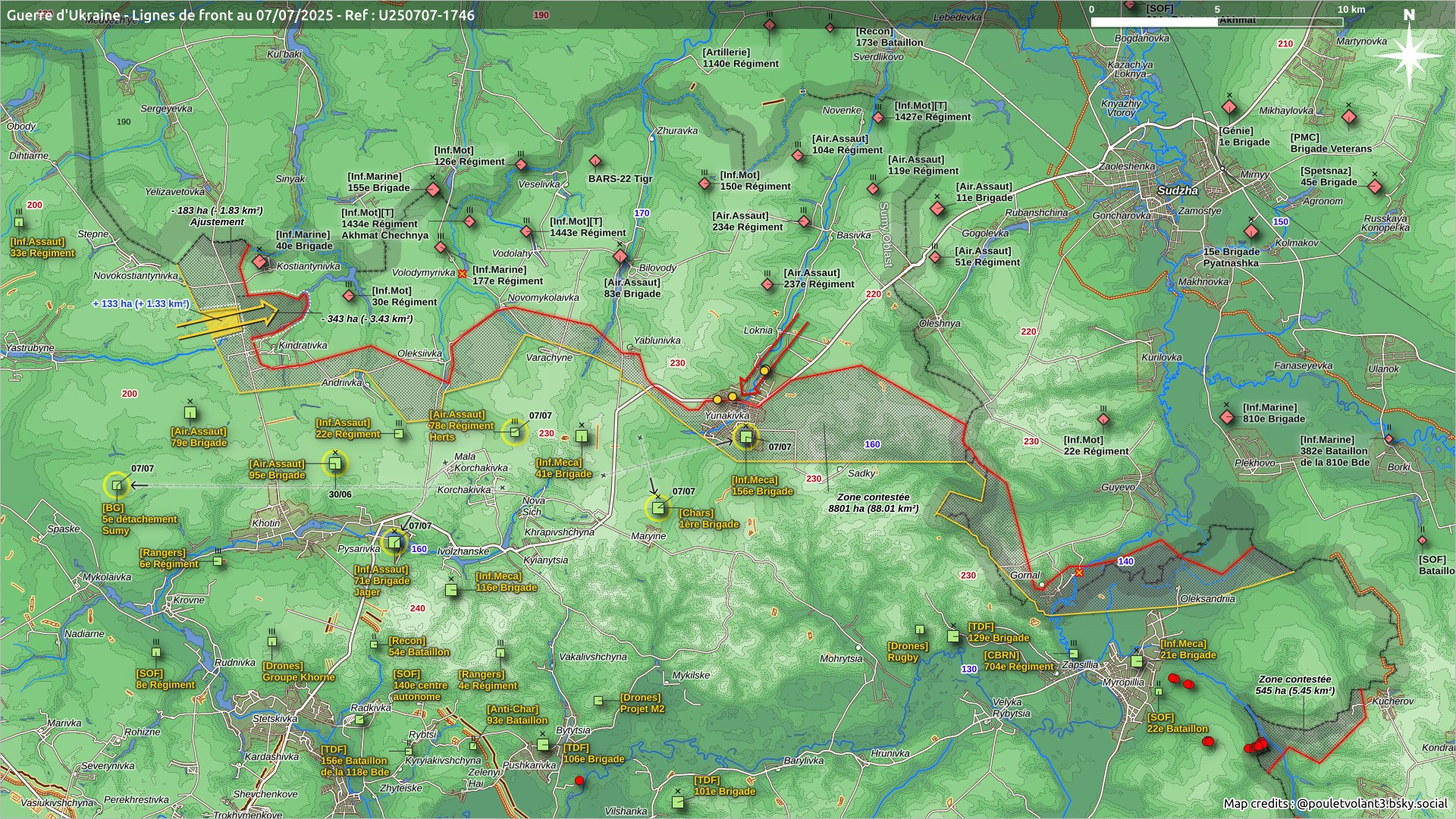Click the 33e Régiment assault marker
Viewport: 1456px width, 819px height.
pos(19,222)
